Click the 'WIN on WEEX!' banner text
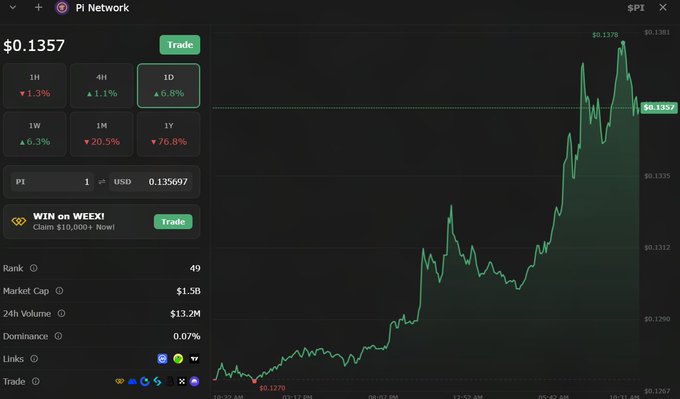Screen dimensions: 680x399 point(69,216)
